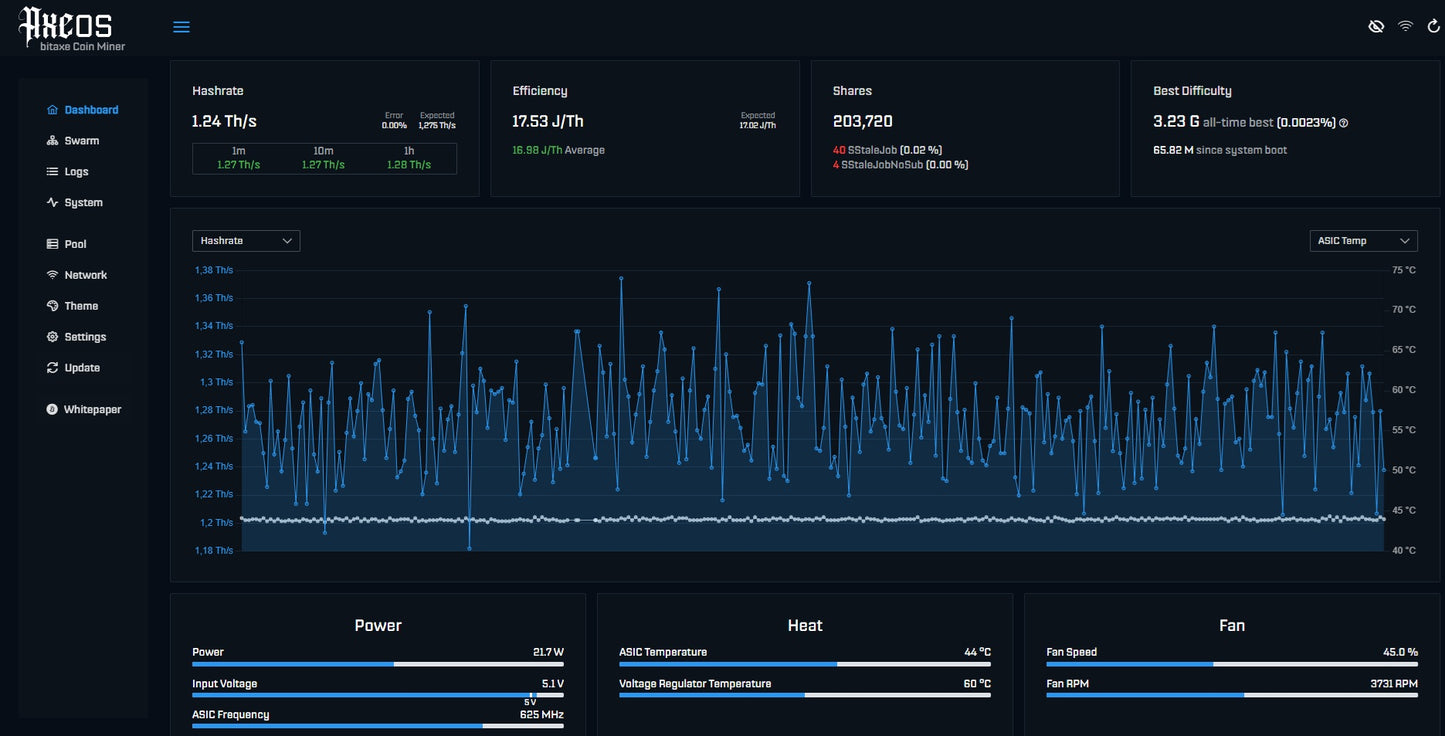Click the WiFi status icon
Screen dimensions: 1445x736
[1405, 26]
